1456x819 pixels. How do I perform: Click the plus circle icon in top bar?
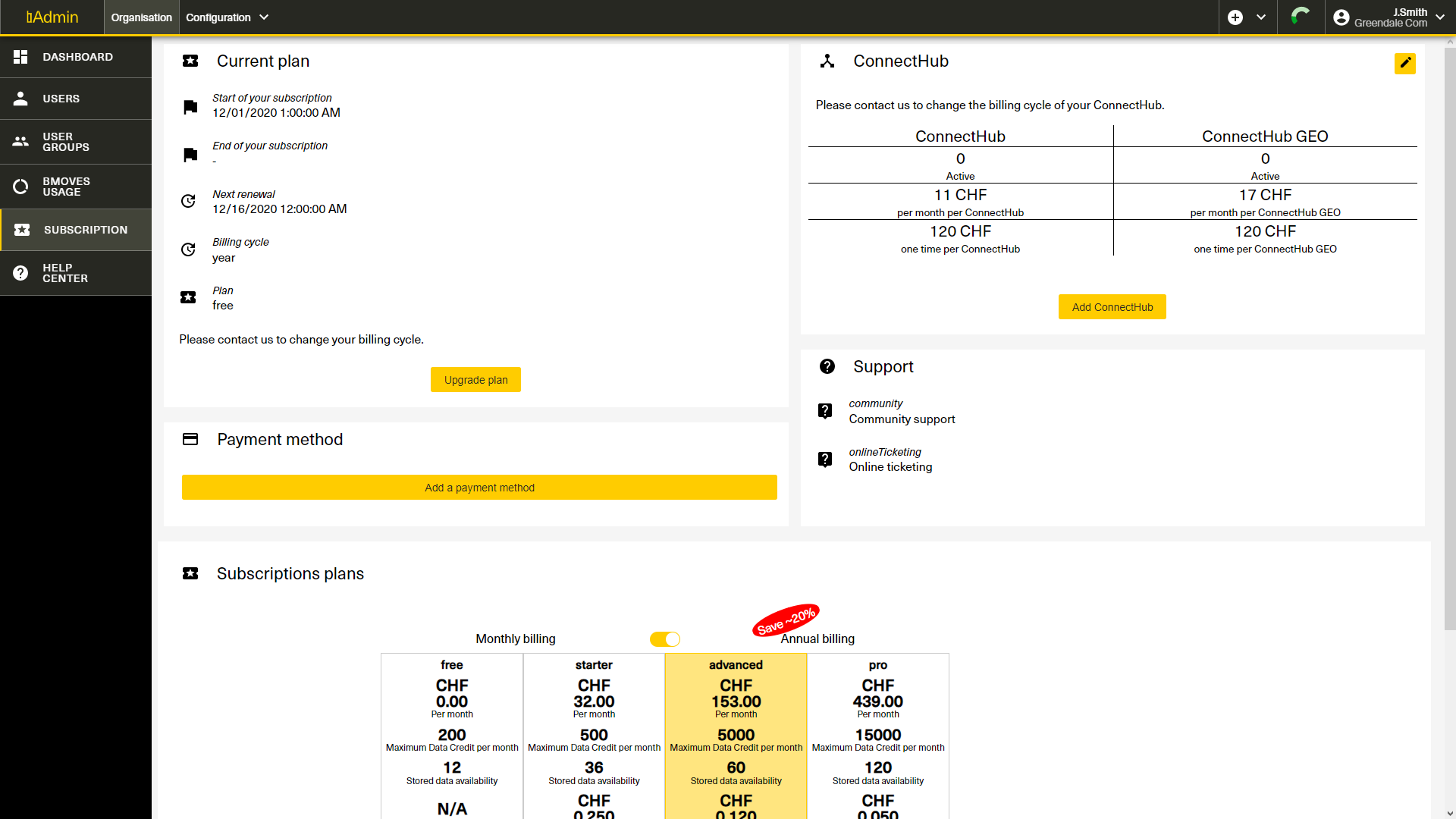click(1235, 17)
